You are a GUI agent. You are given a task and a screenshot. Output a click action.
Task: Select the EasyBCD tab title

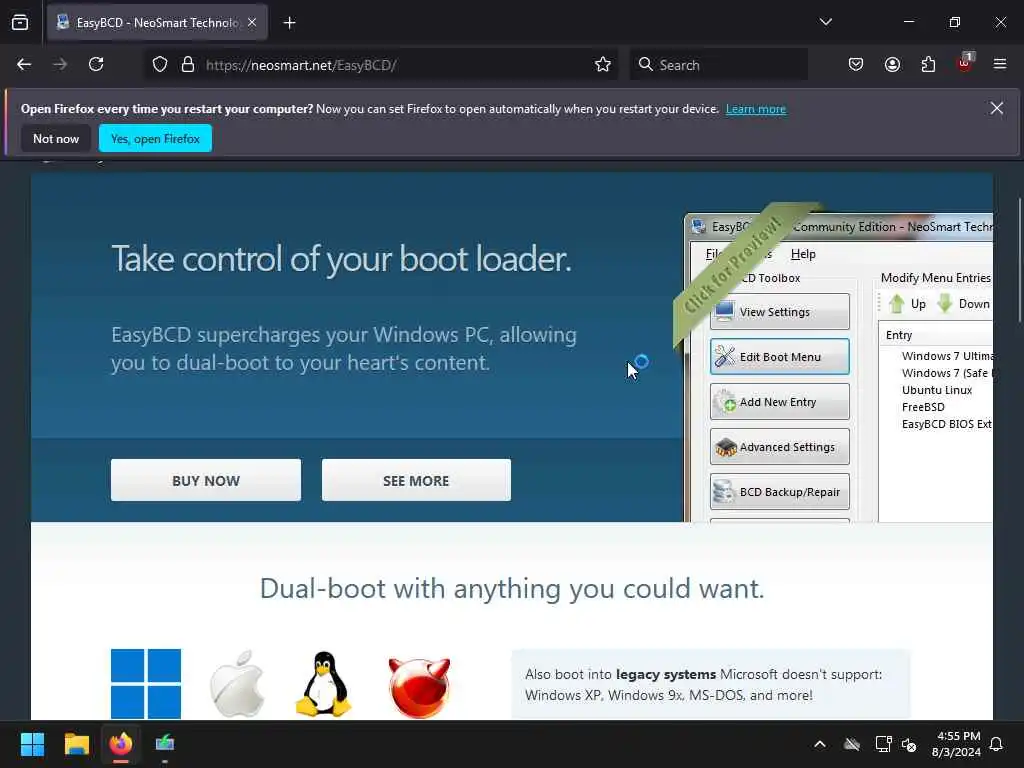pyautogui.click(x=158, y=23)
